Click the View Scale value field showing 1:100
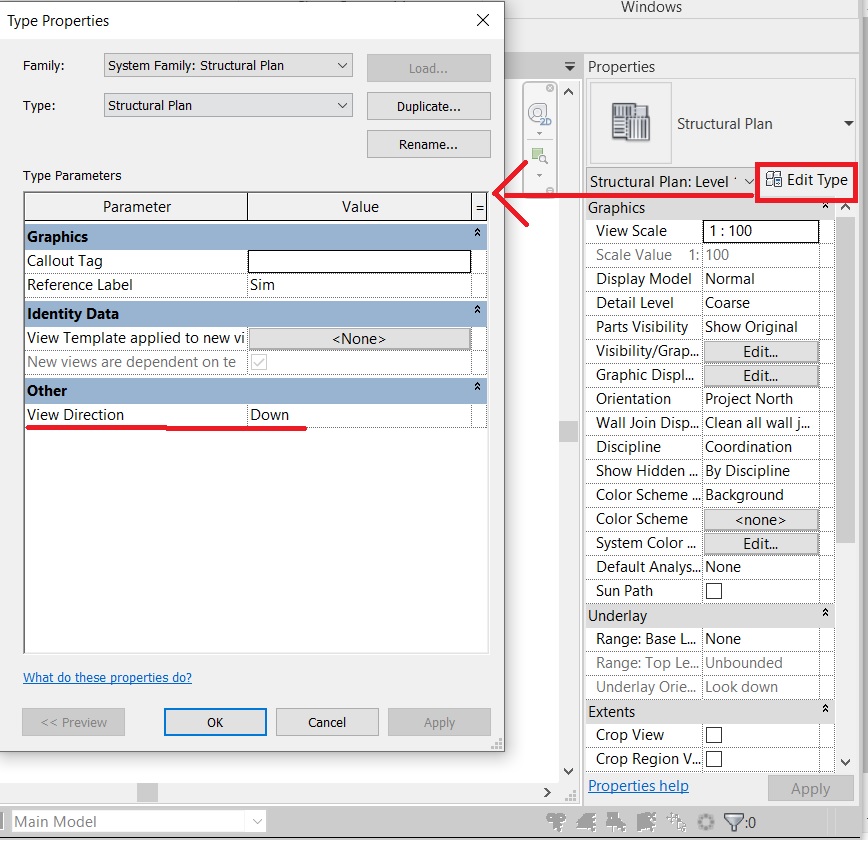Viewport: 868px width, 848px height. [x=761, y=231]
